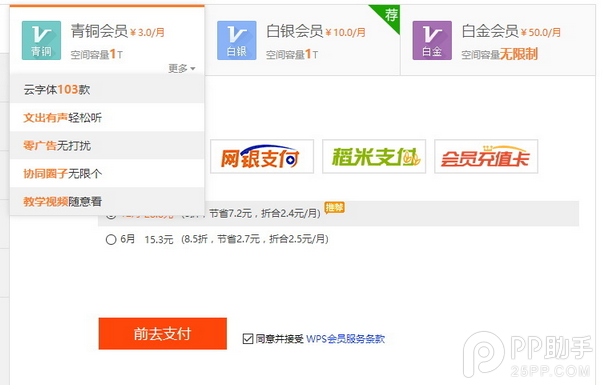Click the teal 青铜 membership icon
Viewport: 603px width, 385px height.
pyautogui.click(x=41, y=40)
